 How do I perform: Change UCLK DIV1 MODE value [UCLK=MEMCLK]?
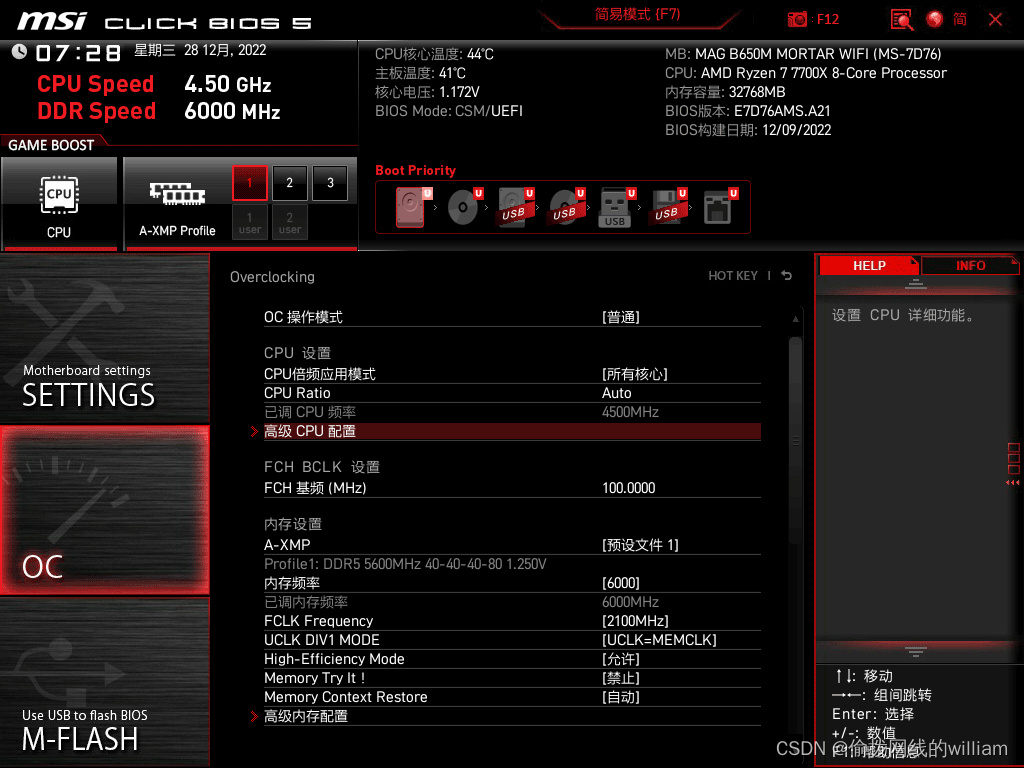pyautogui.click(x=659, y=640)
